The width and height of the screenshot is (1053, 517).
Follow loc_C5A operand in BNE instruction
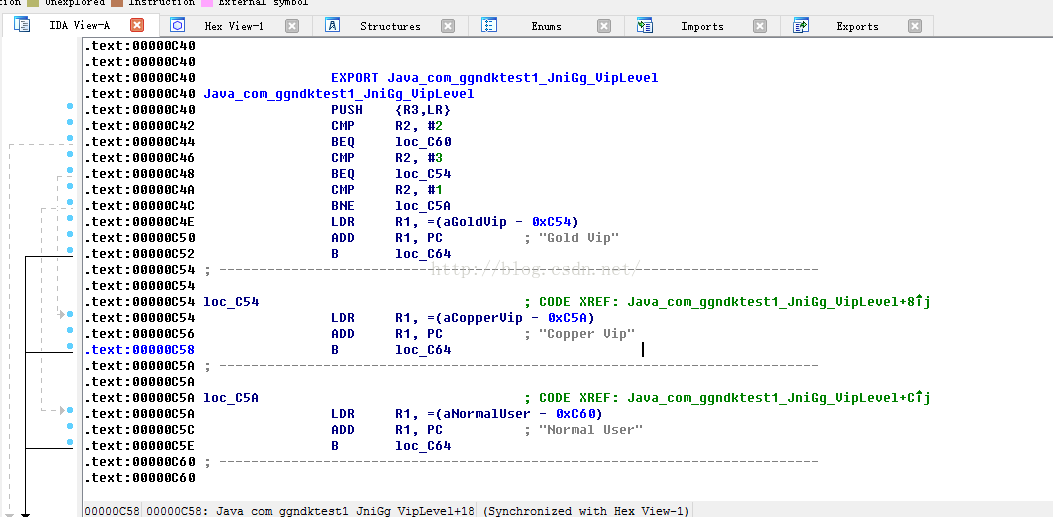(x=423, y=206)
